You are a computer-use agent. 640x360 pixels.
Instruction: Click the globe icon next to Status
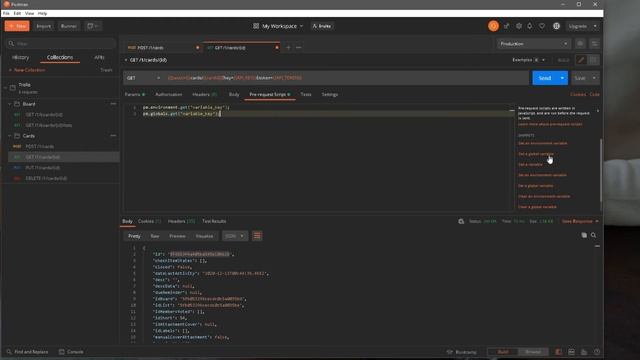point(461,221)
